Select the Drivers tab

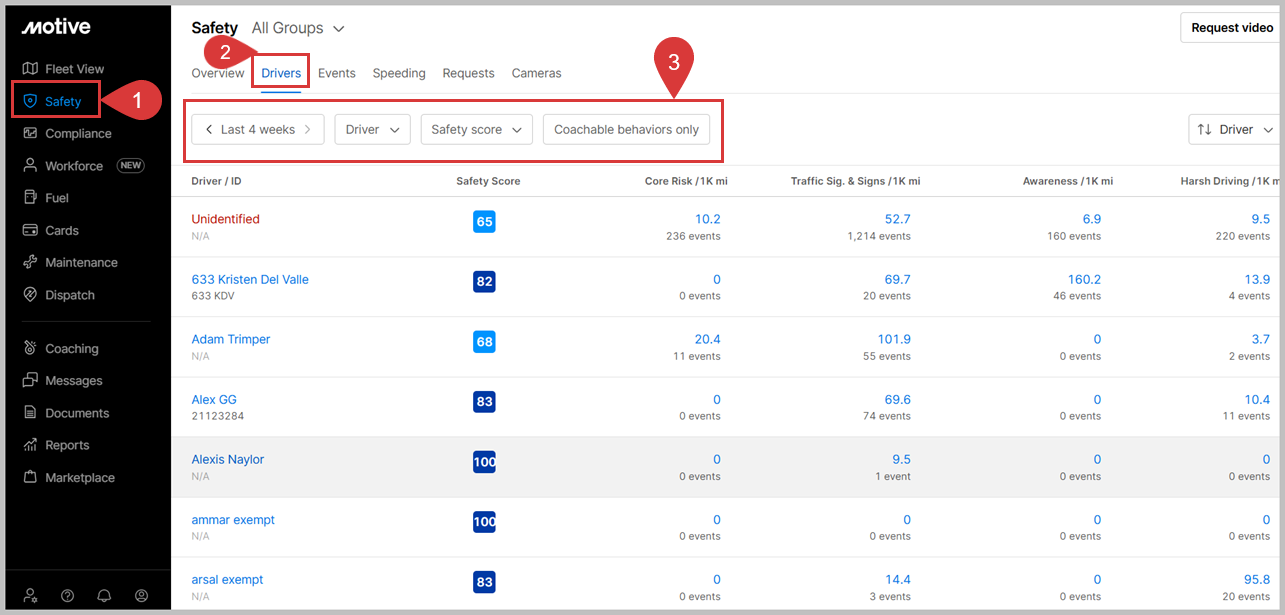coord(281,73)
